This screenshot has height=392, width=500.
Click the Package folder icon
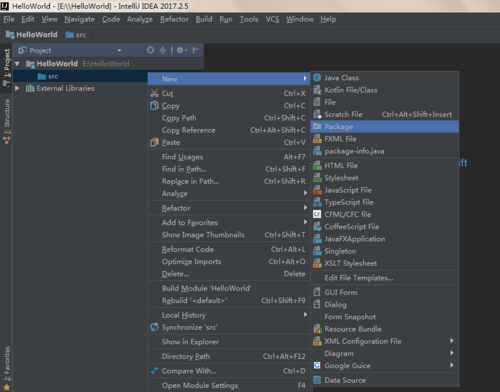317,126
